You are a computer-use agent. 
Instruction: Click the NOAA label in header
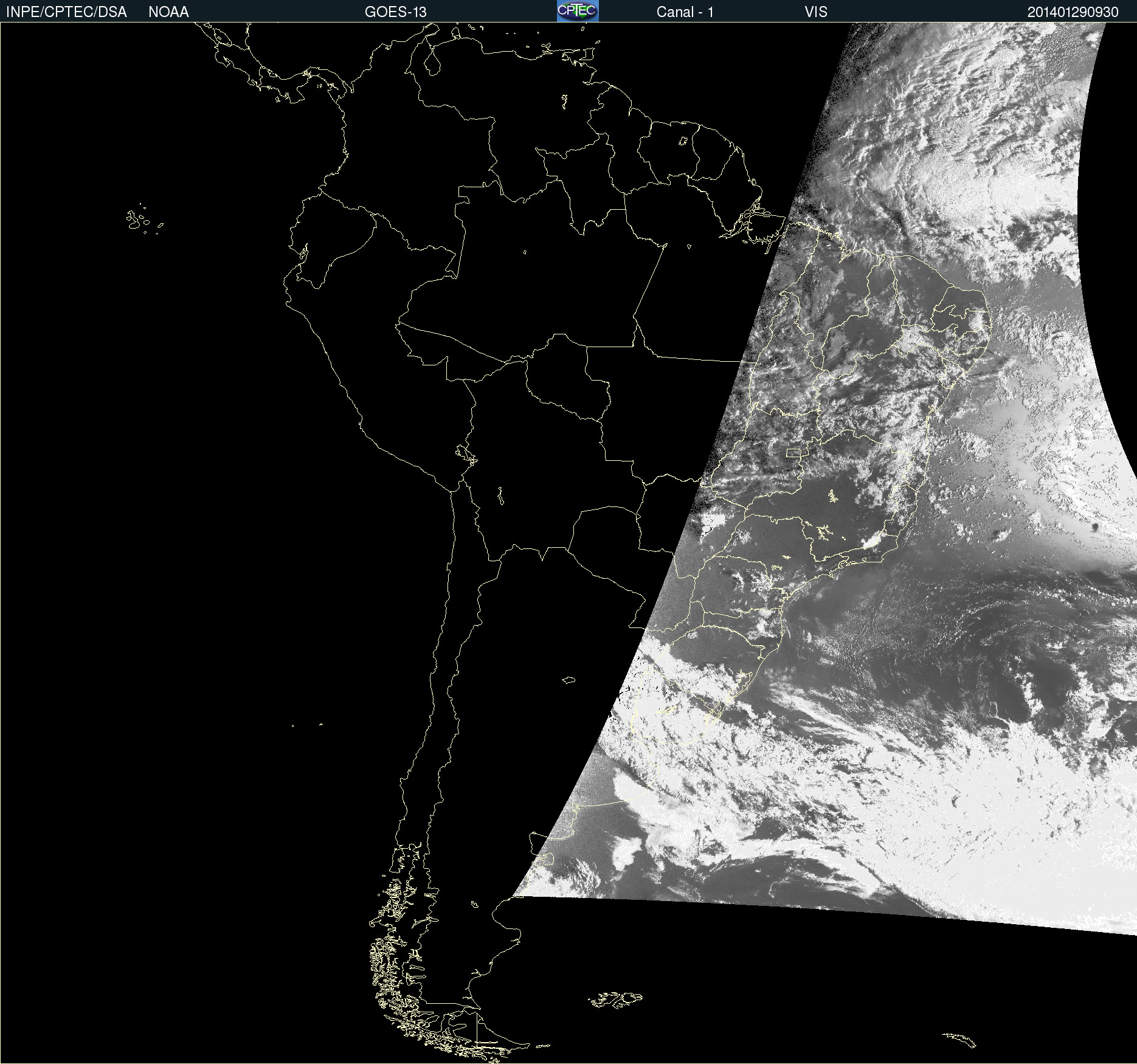(168, 12)
